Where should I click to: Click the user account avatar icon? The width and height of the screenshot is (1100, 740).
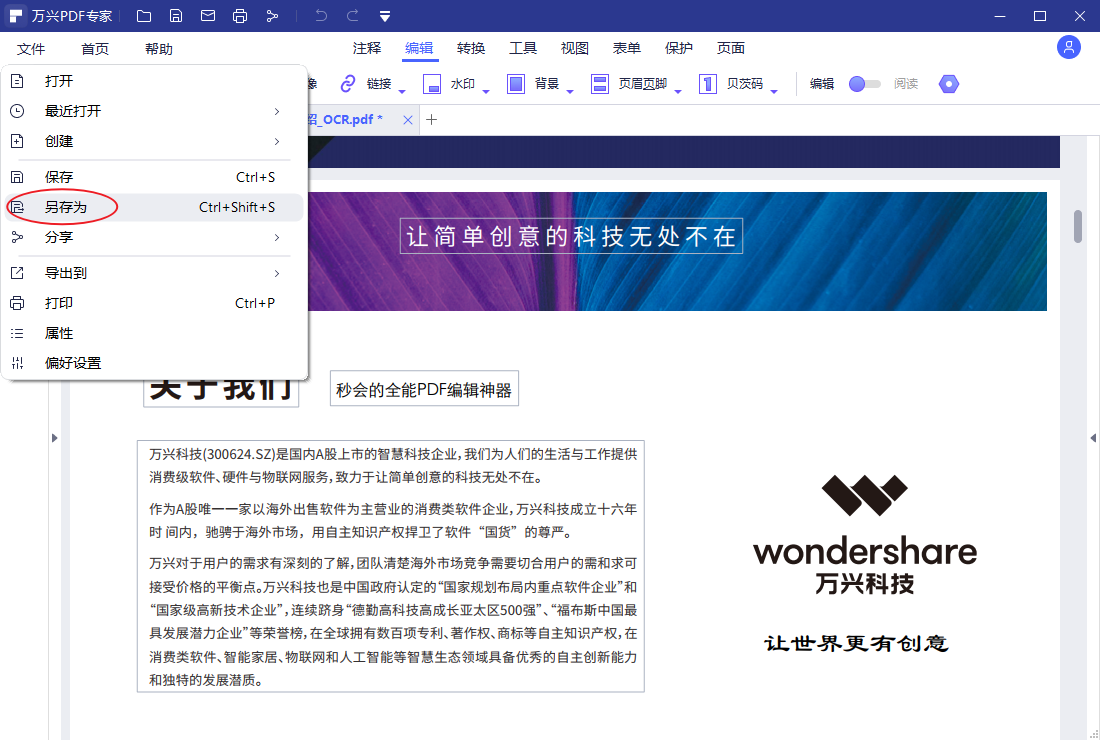[1068, 47]
